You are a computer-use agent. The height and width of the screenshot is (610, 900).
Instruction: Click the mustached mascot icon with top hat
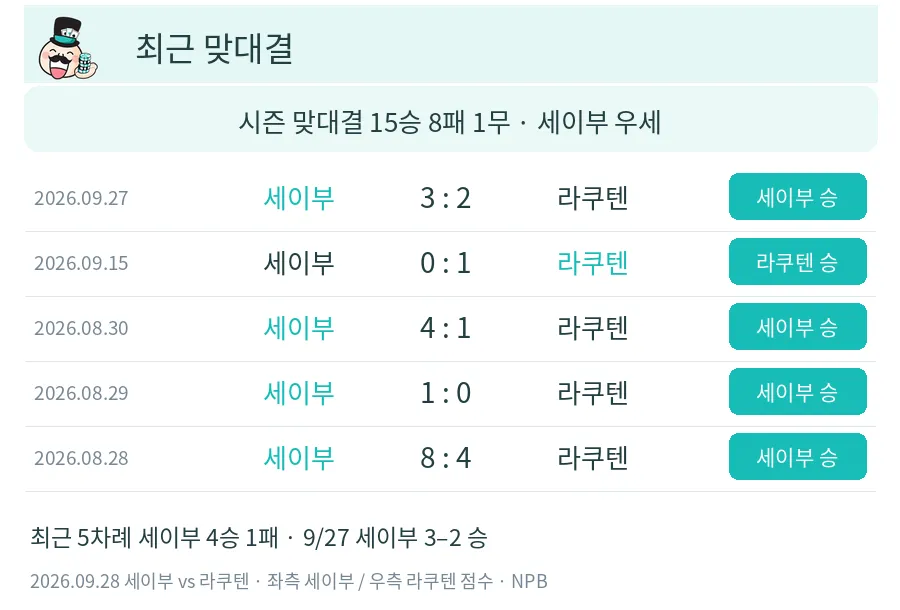click(x=68, y=48)
